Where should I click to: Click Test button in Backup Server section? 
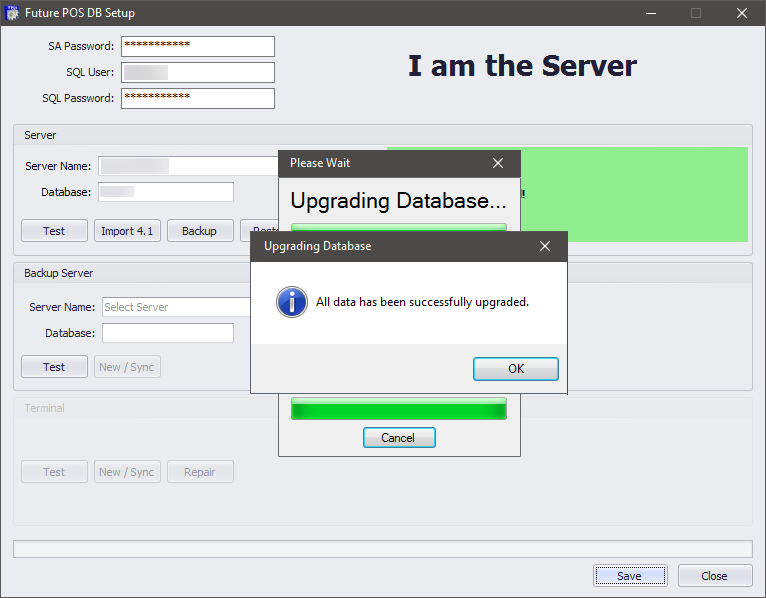click(54, 366)
